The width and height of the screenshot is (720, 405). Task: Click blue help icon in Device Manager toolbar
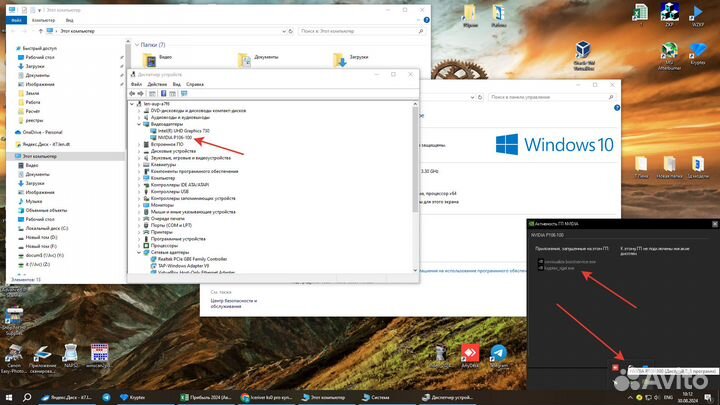[x=163, y=94]
